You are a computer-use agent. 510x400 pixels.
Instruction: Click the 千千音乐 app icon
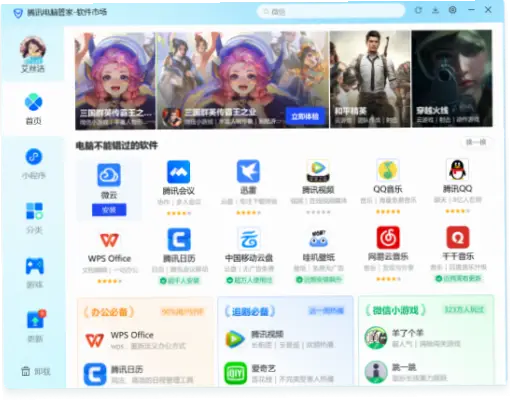click(x=458, y=237)
